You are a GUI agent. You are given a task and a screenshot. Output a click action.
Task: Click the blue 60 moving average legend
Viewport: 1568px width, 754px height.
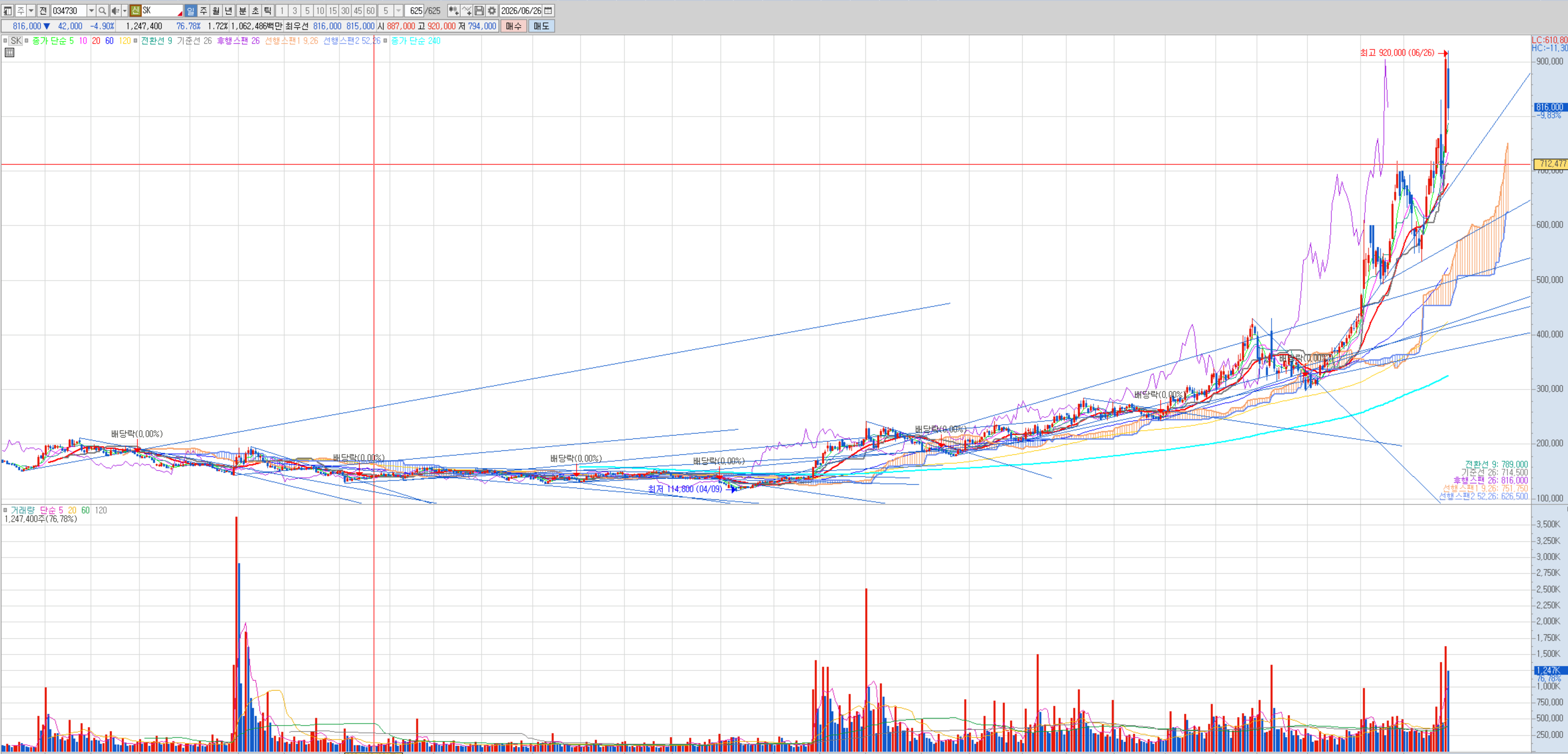(109, 41)
